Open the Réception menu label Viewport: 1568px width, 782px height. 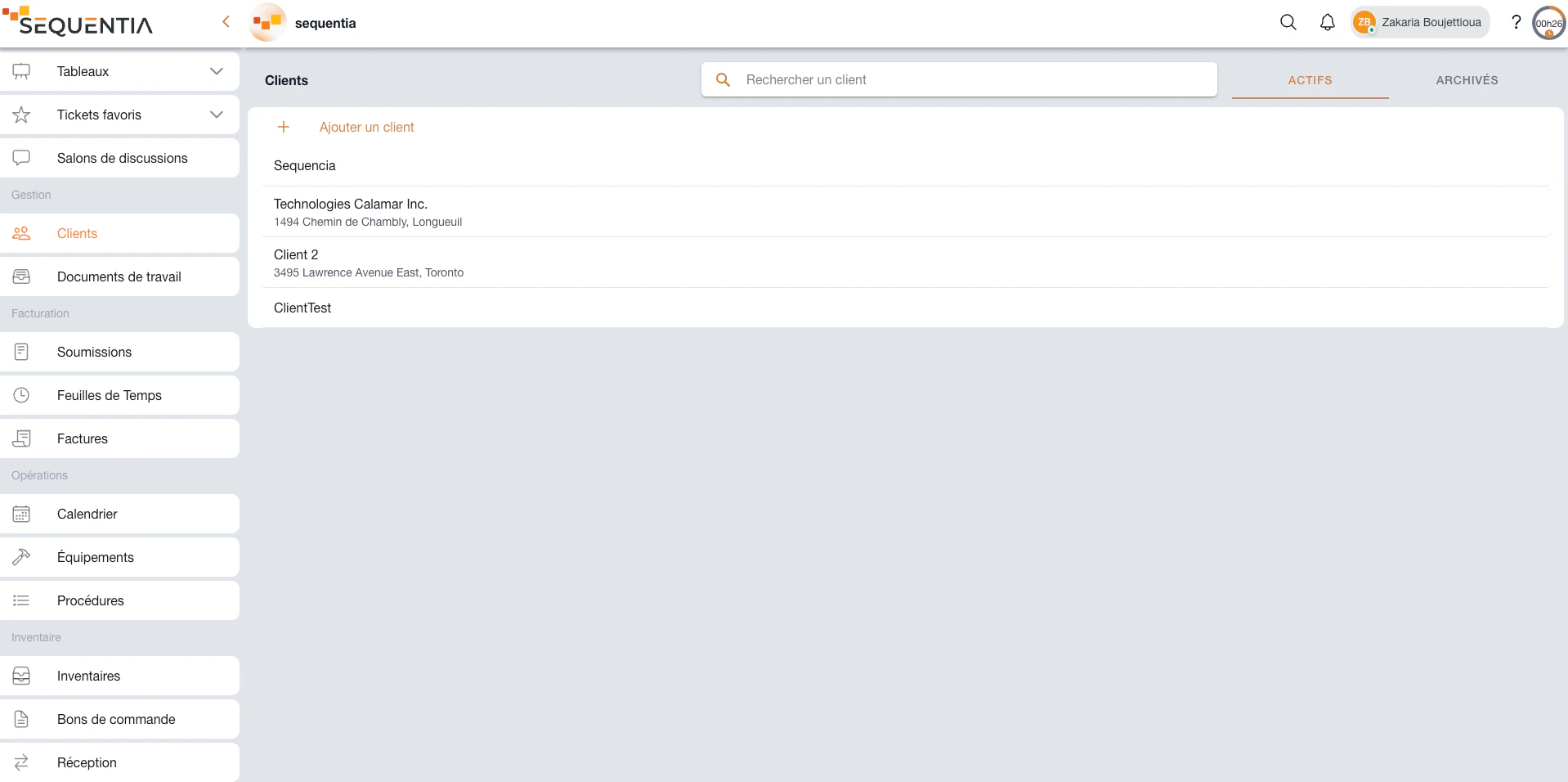87,762
